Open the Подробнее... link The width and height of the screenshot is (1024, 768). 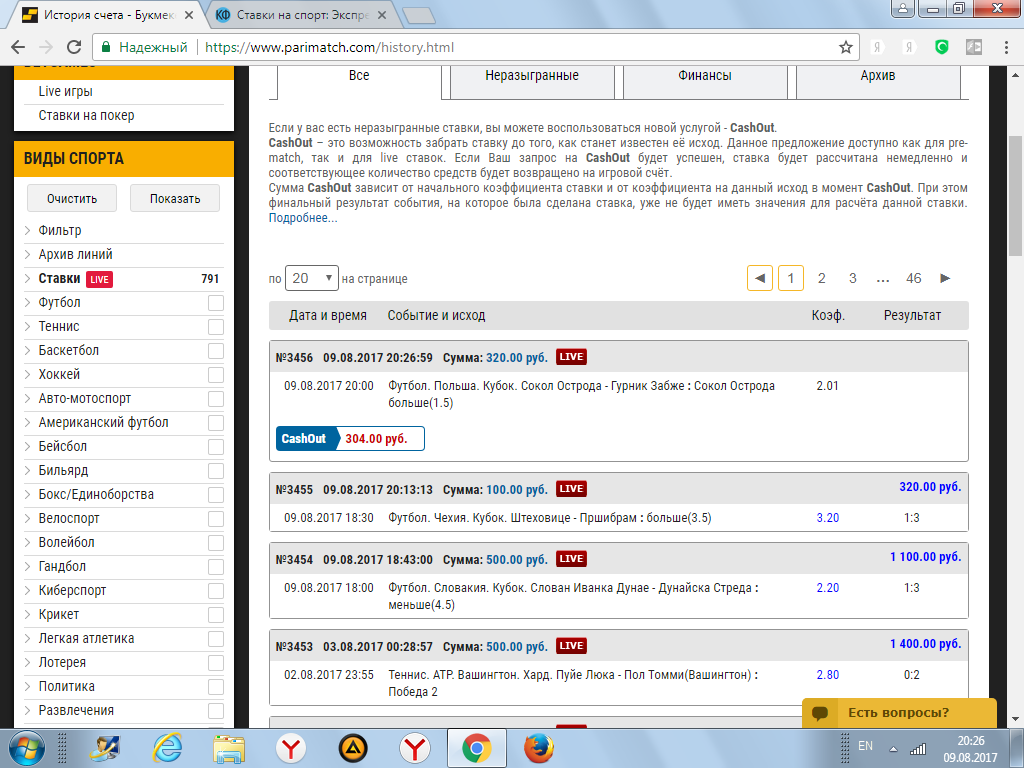pyautogui.click(x=303, y=218)
